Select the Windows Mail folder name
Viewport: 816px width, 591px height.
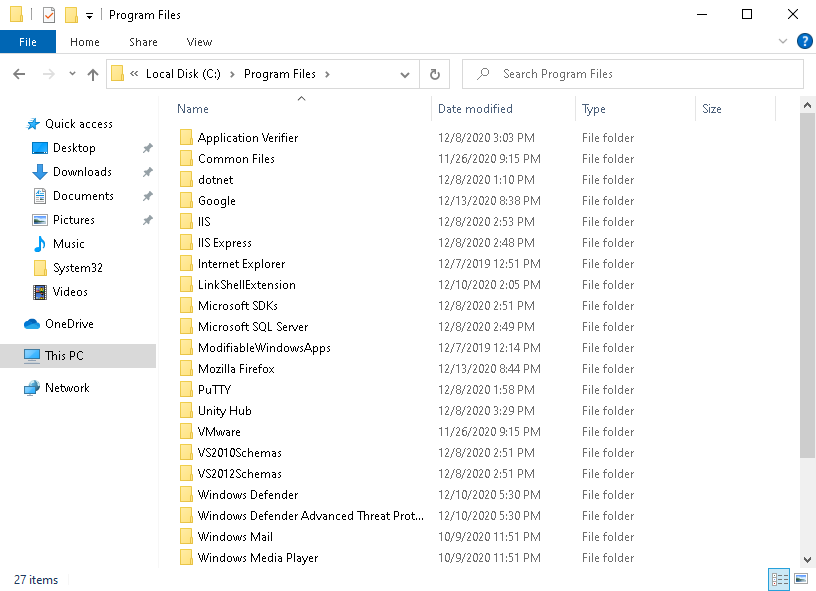coord(235,536)
